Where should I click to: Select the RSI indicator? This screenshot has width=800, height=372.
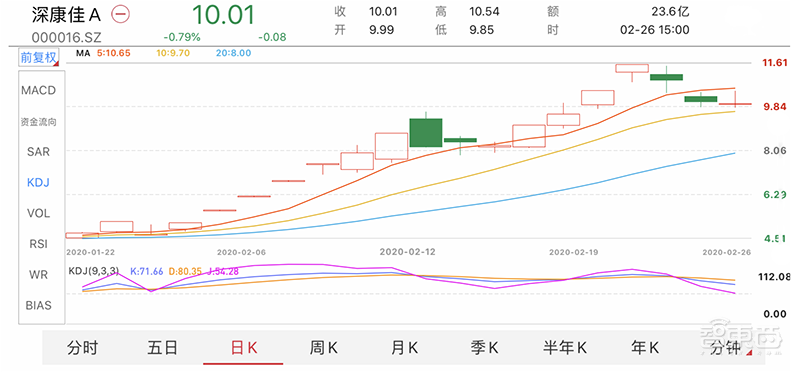[39, 244]
